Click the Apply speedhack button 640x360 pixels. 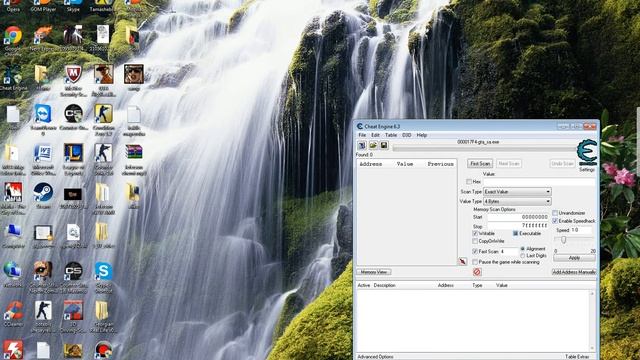tap(574, 258)
